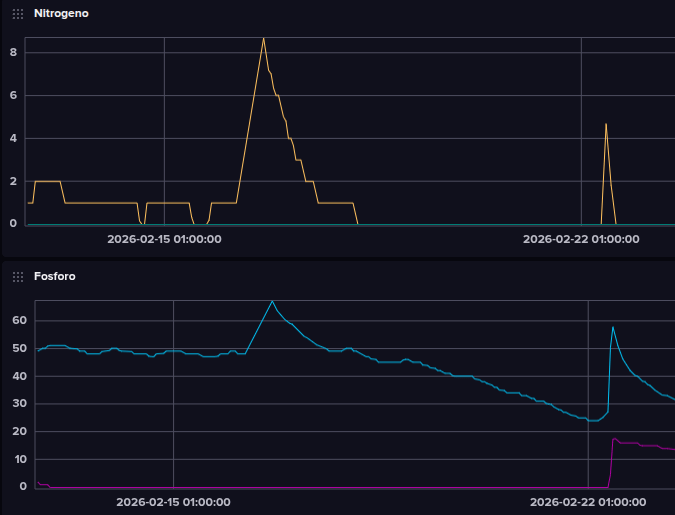Click the y-axis value 30 in Fosforo
This screenshot has width=675, height=515.
click(15, 404)
